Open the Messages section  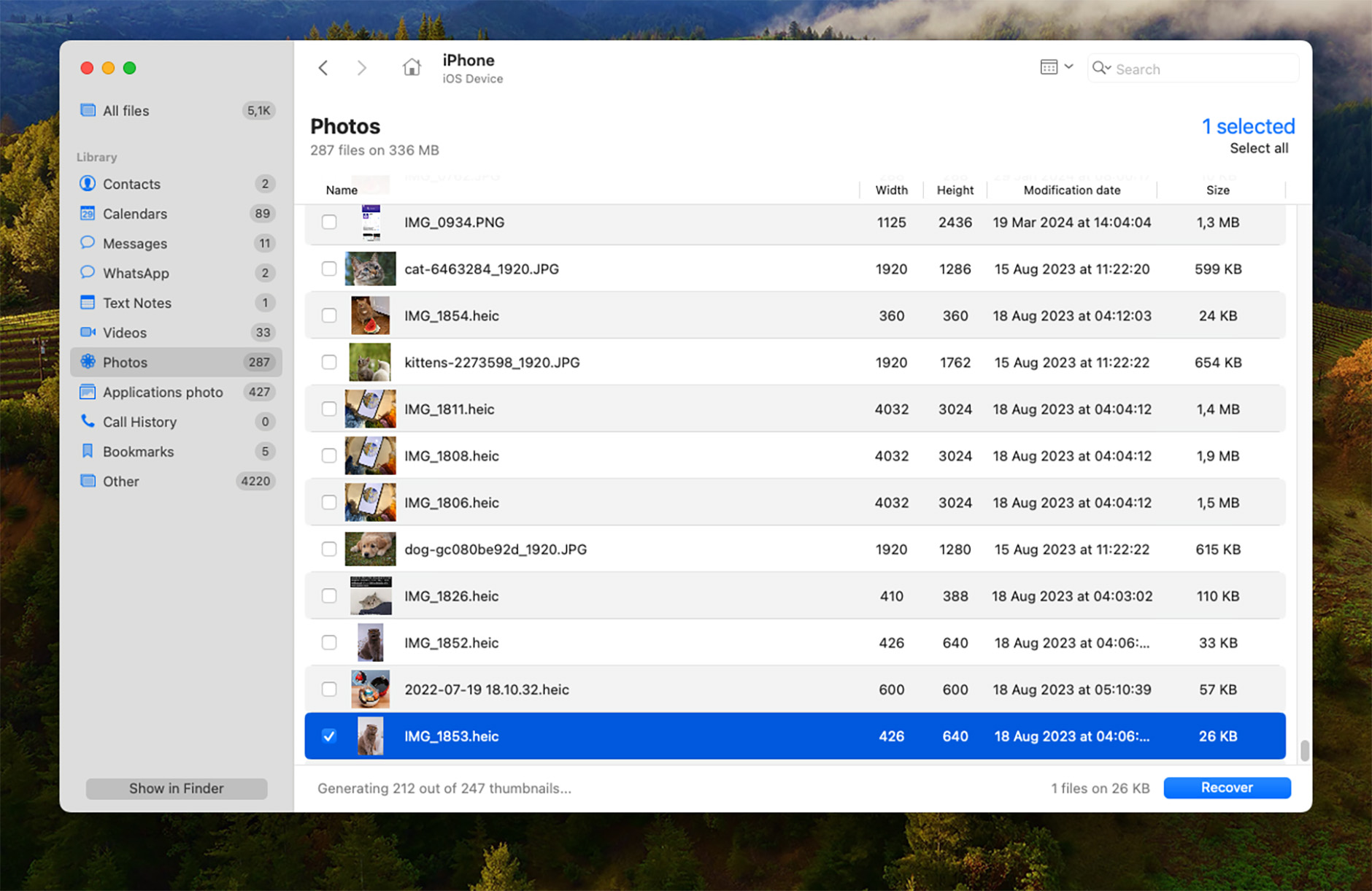134,243
